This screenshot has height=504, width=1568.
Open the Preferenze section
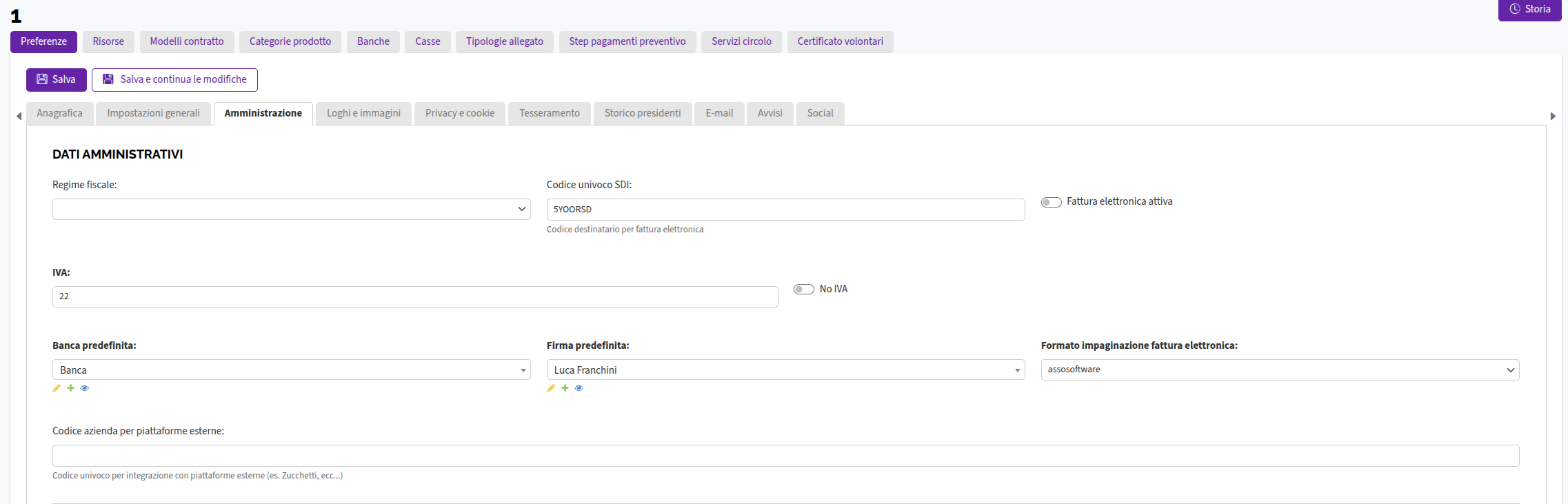[x=43, y=41]
